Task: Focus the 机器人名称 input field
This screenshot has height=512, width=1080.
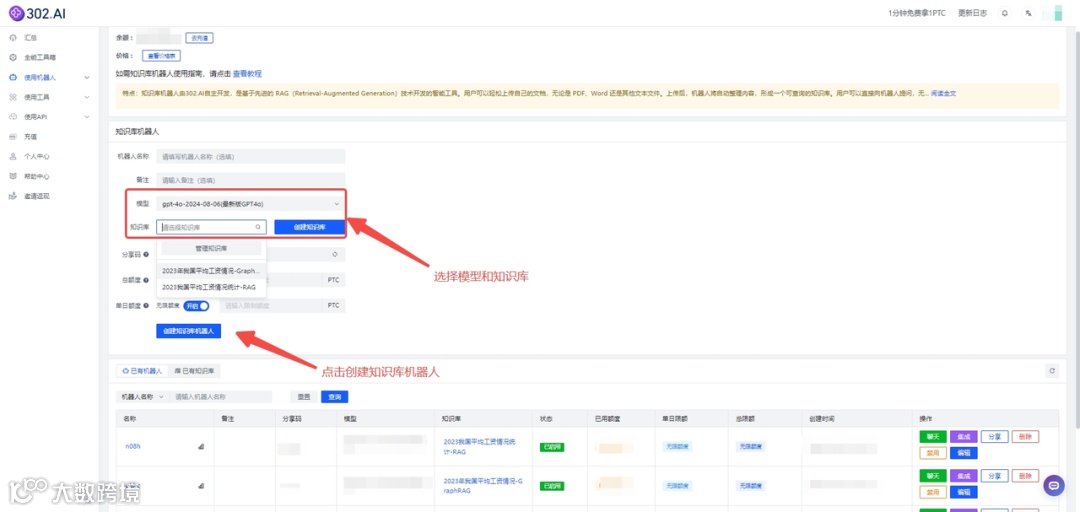Action: coord(251,156)
